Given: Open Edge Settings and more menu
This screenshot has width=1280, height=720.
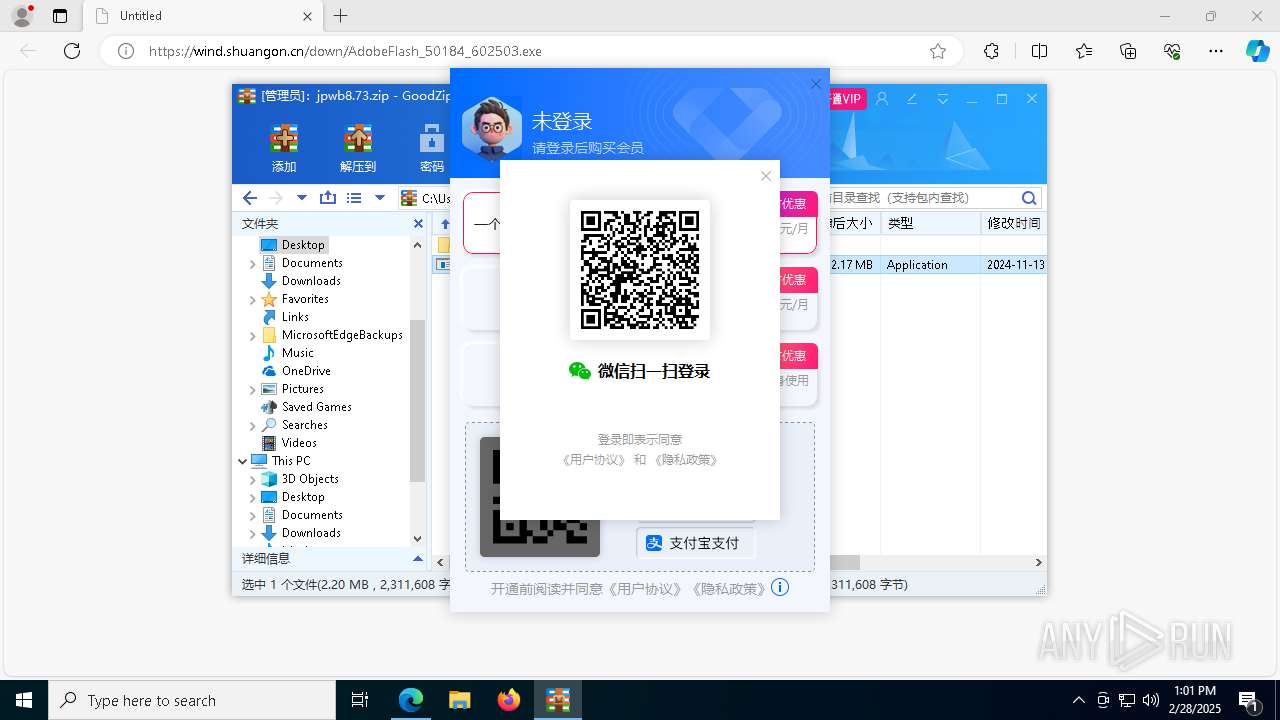Looking at the screenshot, I should (1216, 51).
